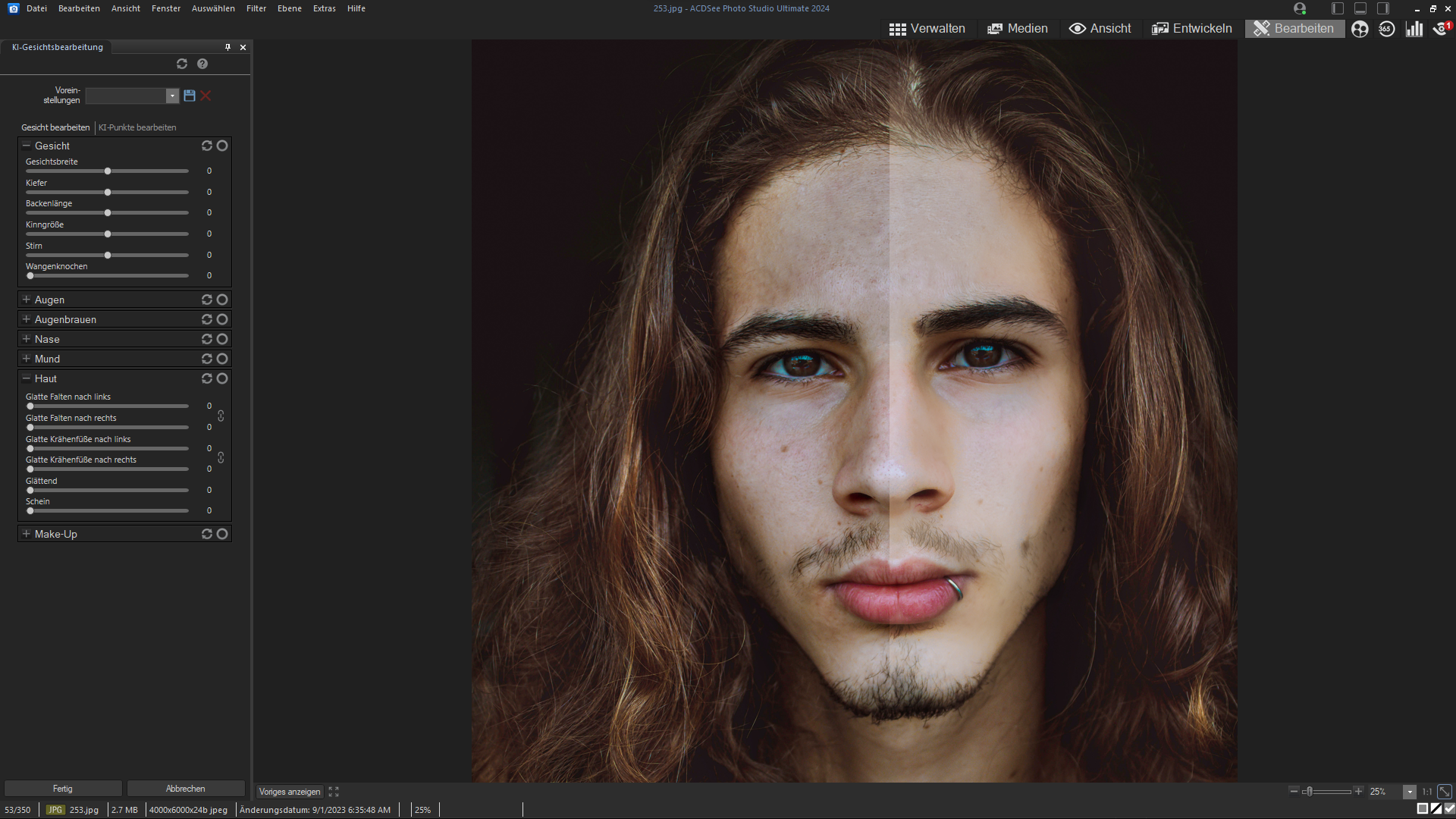Click the Fertig button
The image size is (1456, 819).
point(63,789)
